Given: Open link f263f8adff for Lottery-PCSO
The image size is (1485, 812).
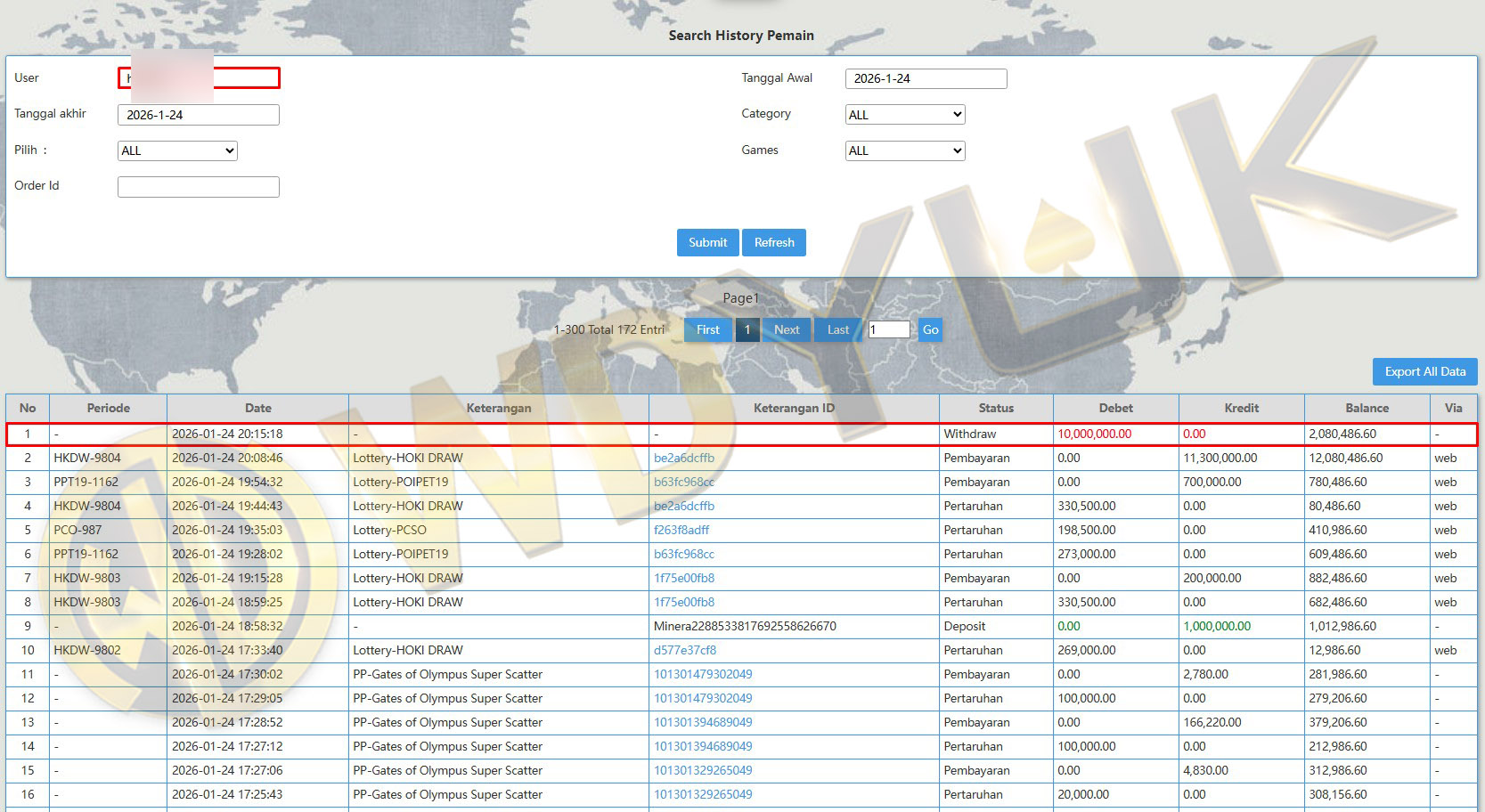Looking at the screenshot, I should pyautogui.click(x=681, y=530).
